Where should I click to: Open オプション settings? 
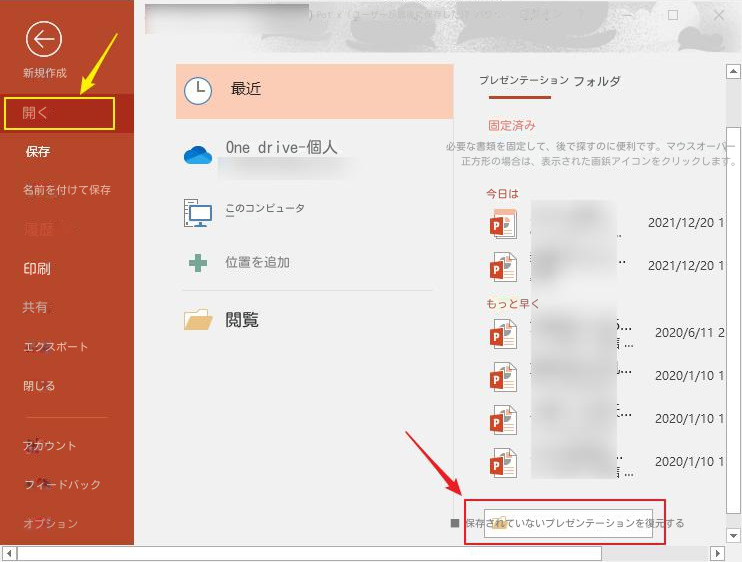pyautogui.click(x=51, y=523)
